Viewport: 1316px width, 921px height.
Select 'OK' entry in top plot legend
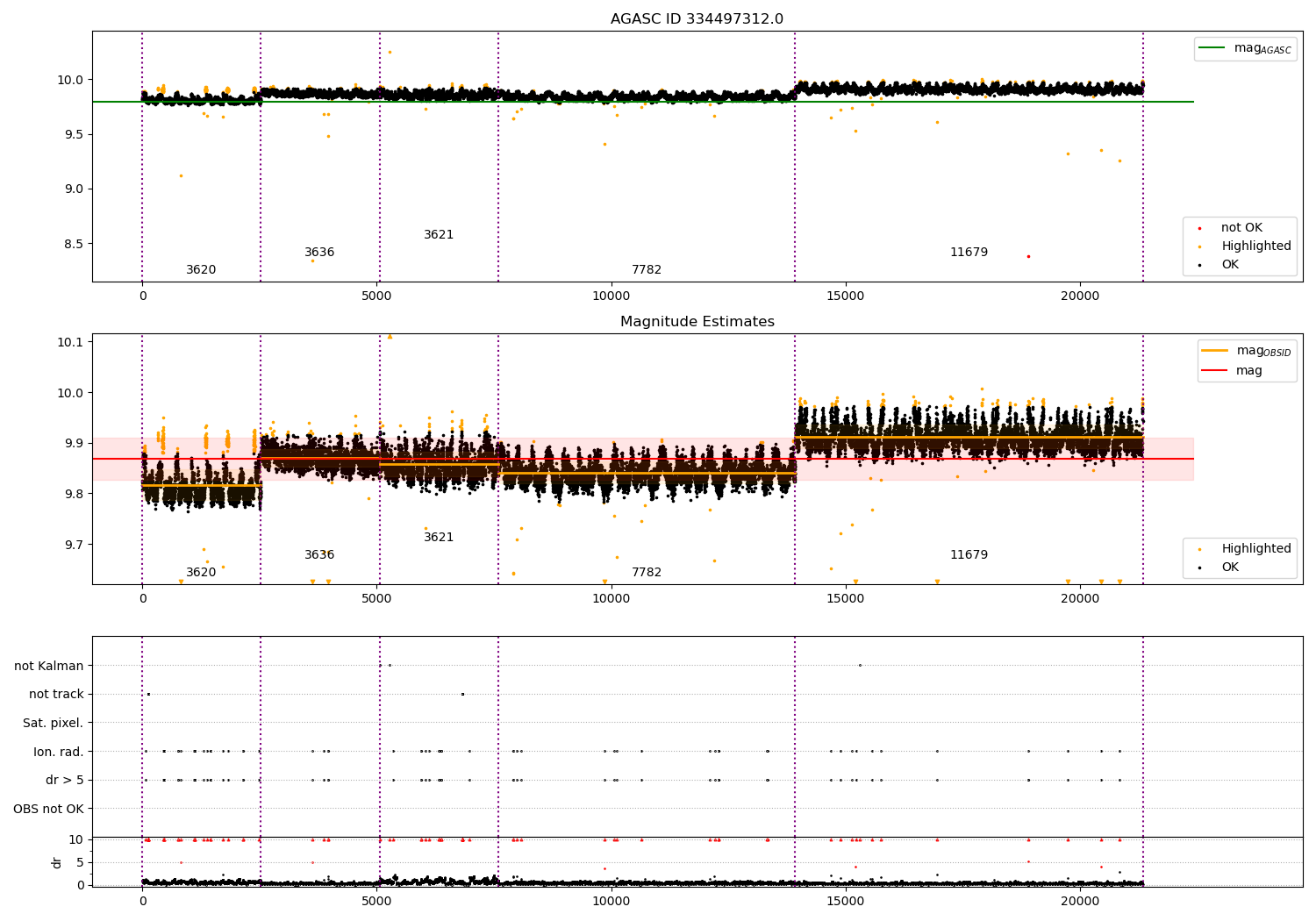(1230, 265)
